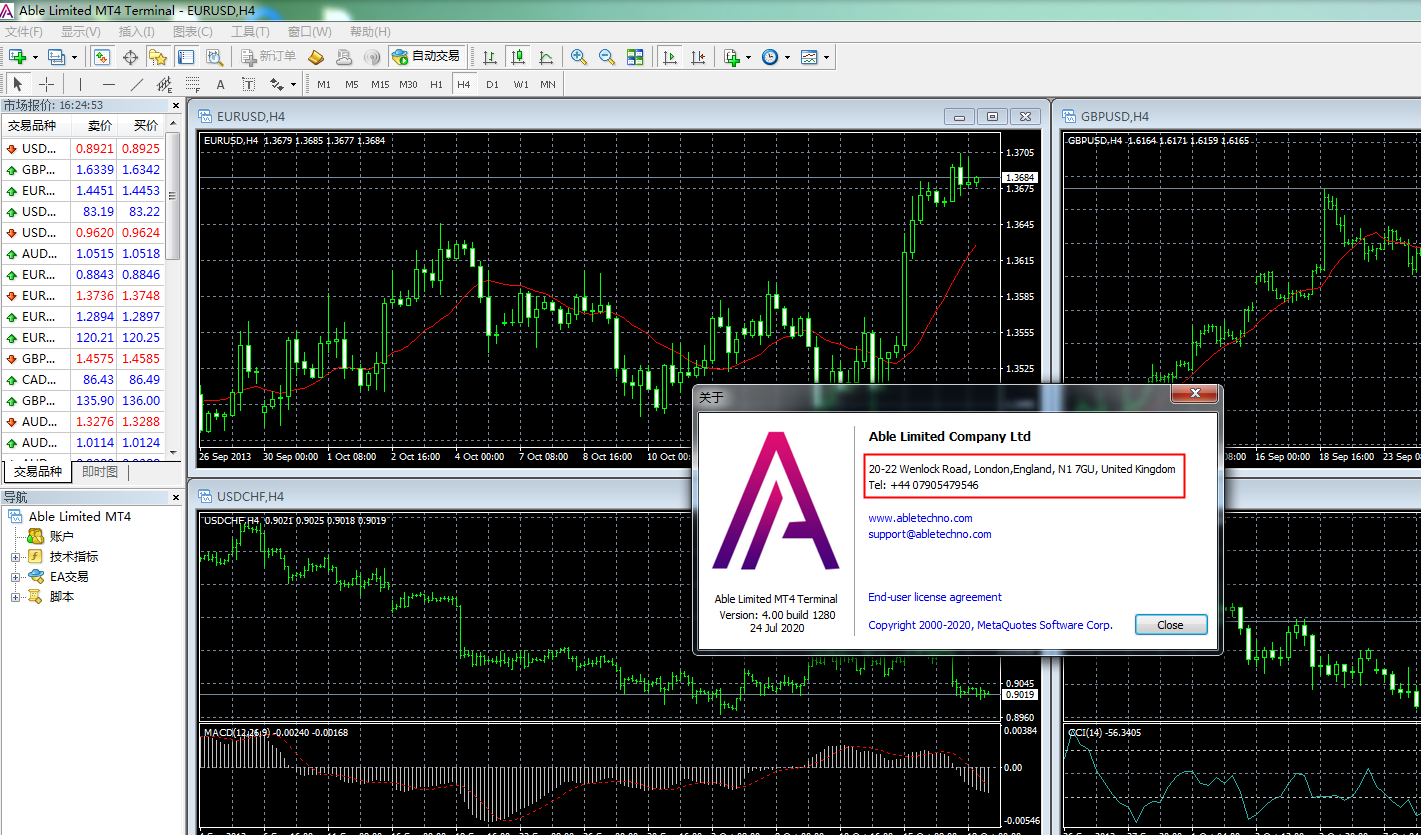Toggle the Terminal panel button

(186, 57)
